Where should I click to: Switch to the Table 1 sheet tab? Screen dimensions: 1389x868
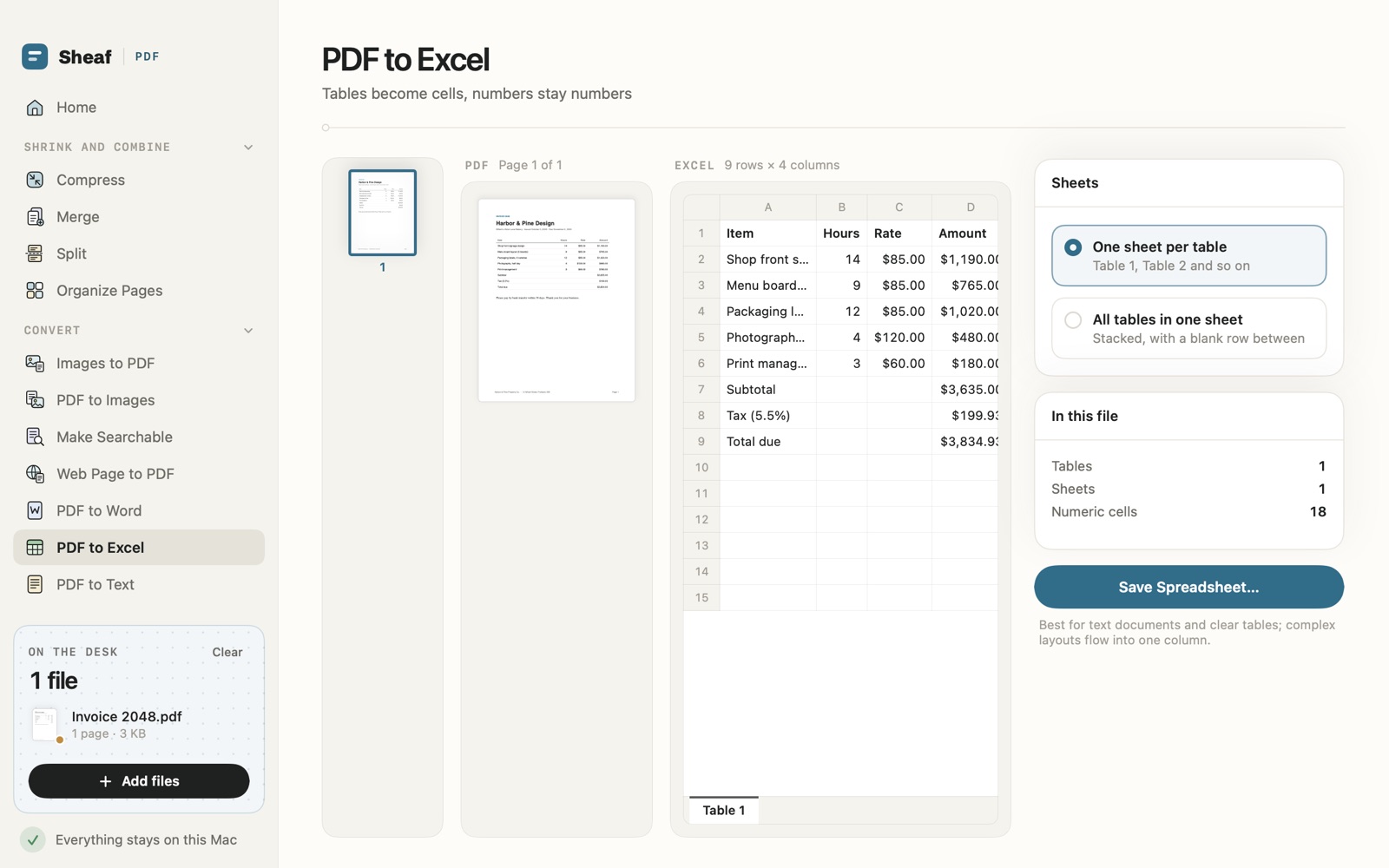[724, 810]
